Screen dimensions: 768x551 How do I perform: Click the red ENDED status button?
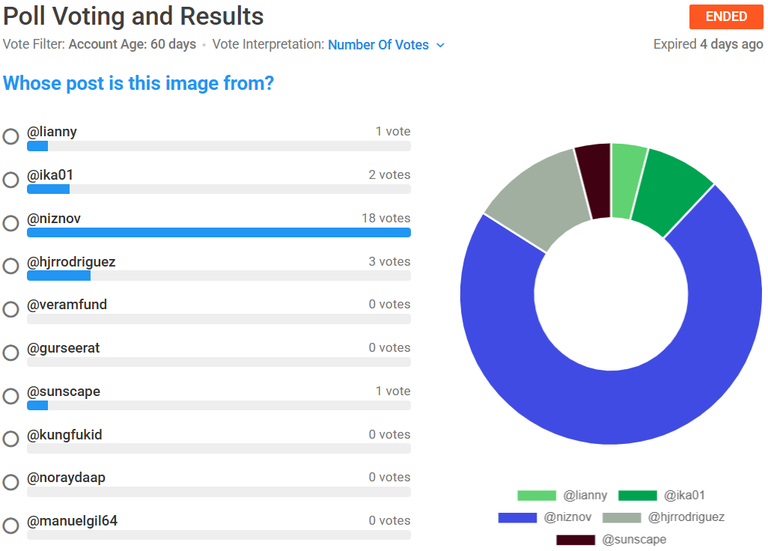click(x=726, y=17)
